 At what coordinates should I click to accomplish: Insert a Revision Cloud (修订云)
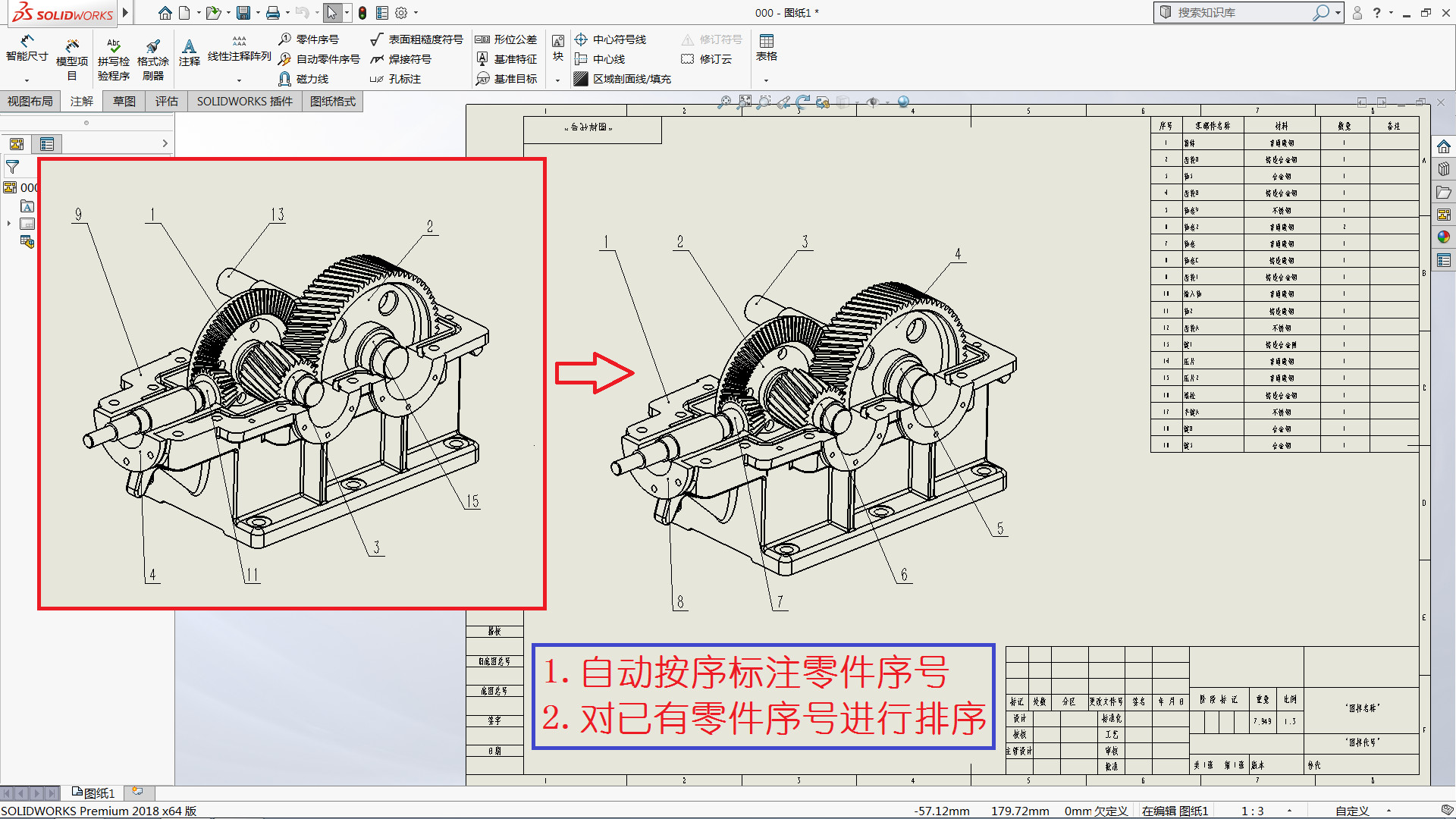tap(707, 59)
